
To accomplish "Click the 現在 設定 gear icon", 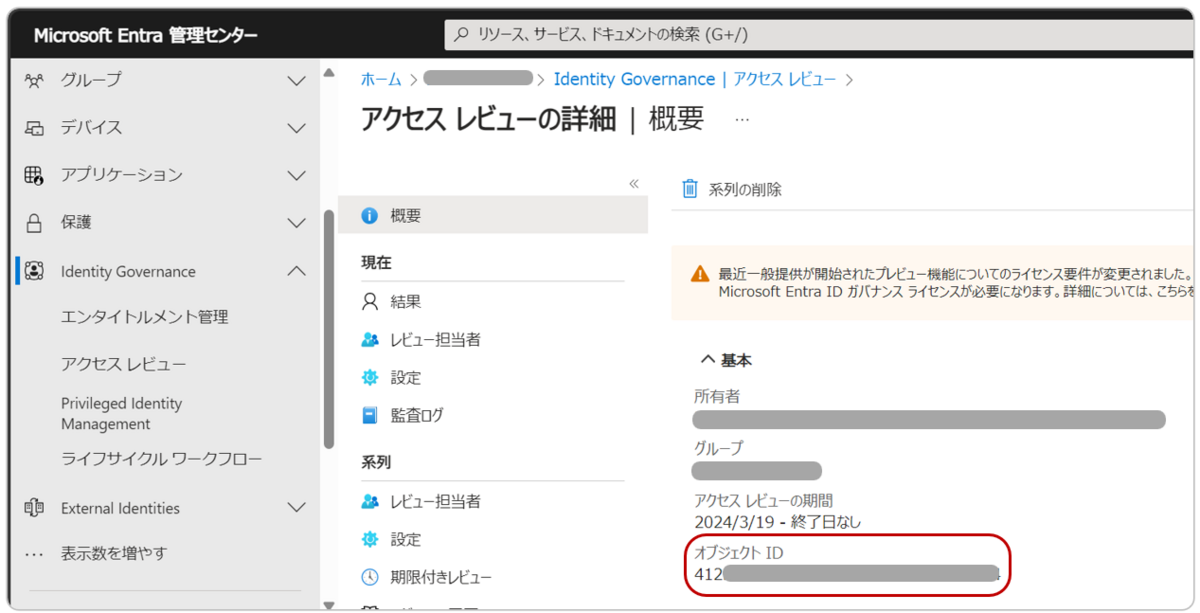I will 370,378.
